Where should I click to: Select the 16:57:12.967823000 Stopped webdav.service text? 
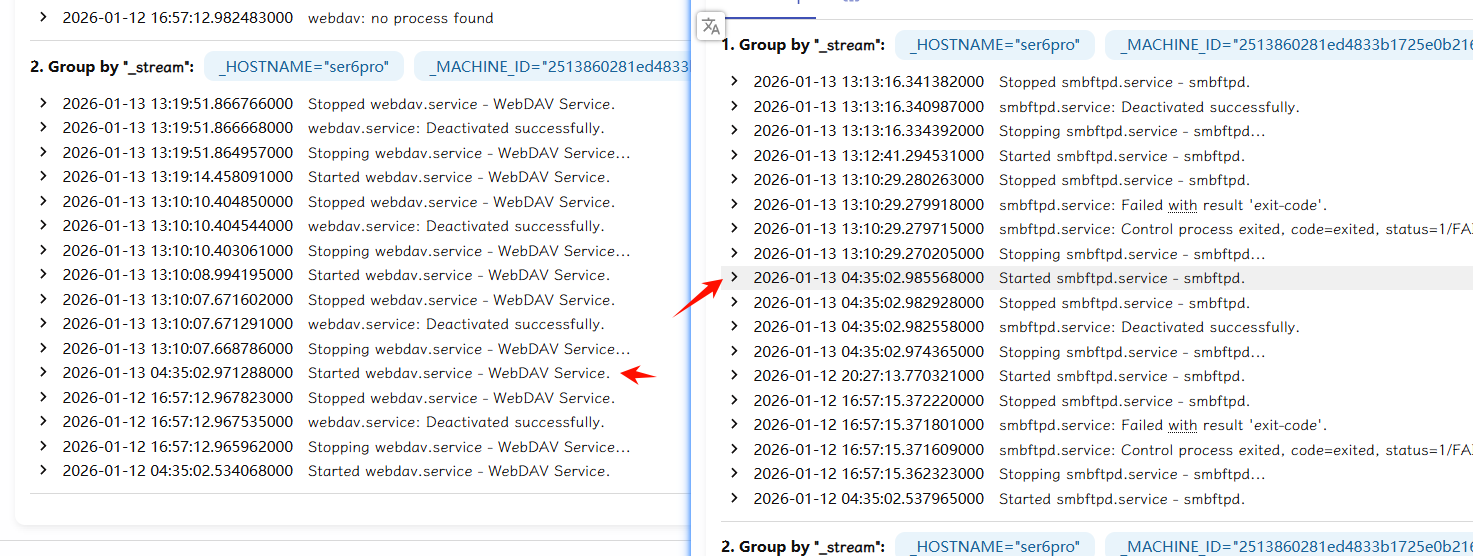[461, 398]
